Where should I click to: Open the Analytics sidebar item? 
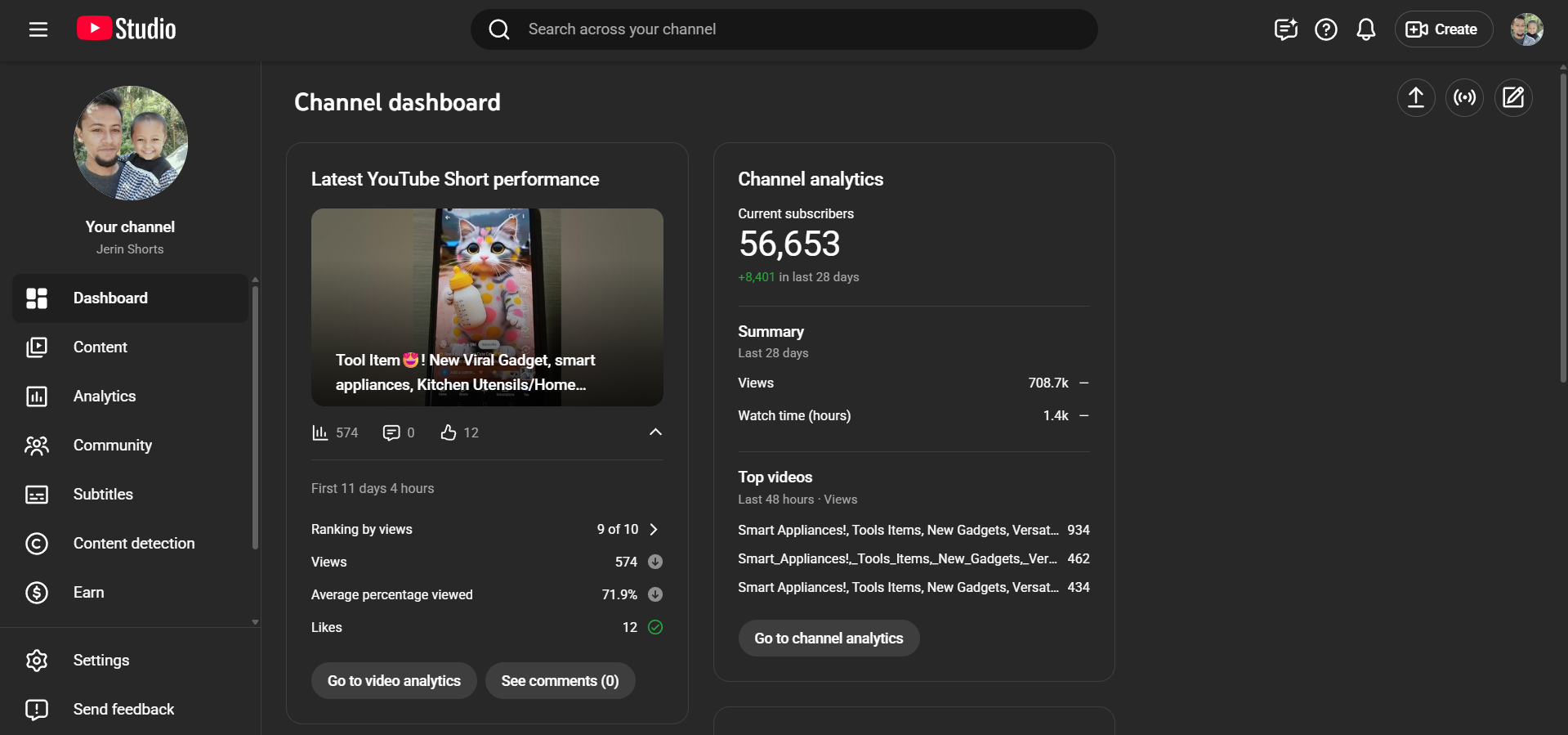point(105,397)
